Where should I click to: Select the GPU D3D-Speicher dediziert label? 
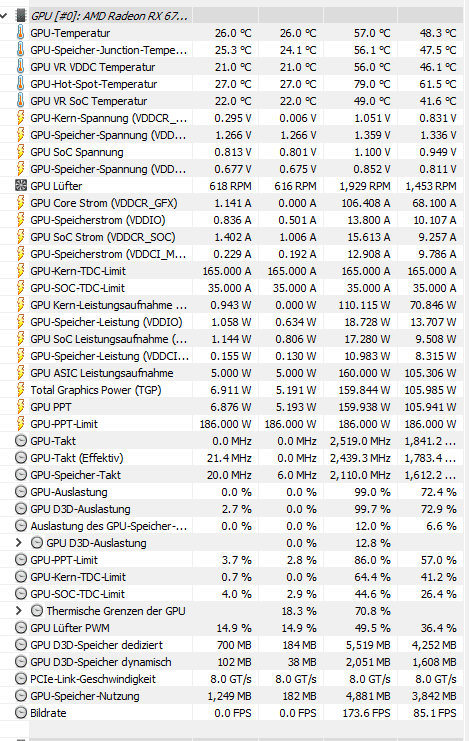point(96,646)
